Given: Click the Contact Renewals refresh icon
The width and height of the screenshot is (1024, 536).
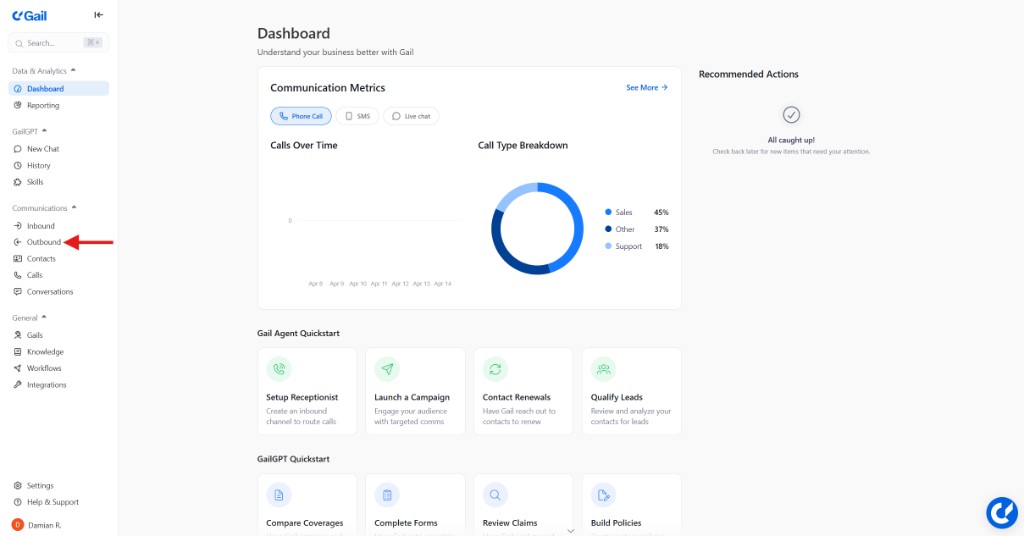Looking at the screenshot, I should point(495,369).
